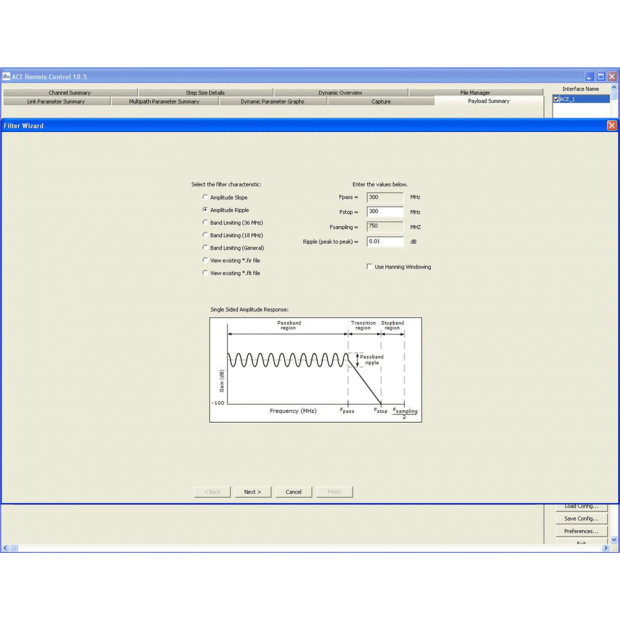
Task: Toggle the ACE_1 interface checkbox
Action: (x=557, y=100)
